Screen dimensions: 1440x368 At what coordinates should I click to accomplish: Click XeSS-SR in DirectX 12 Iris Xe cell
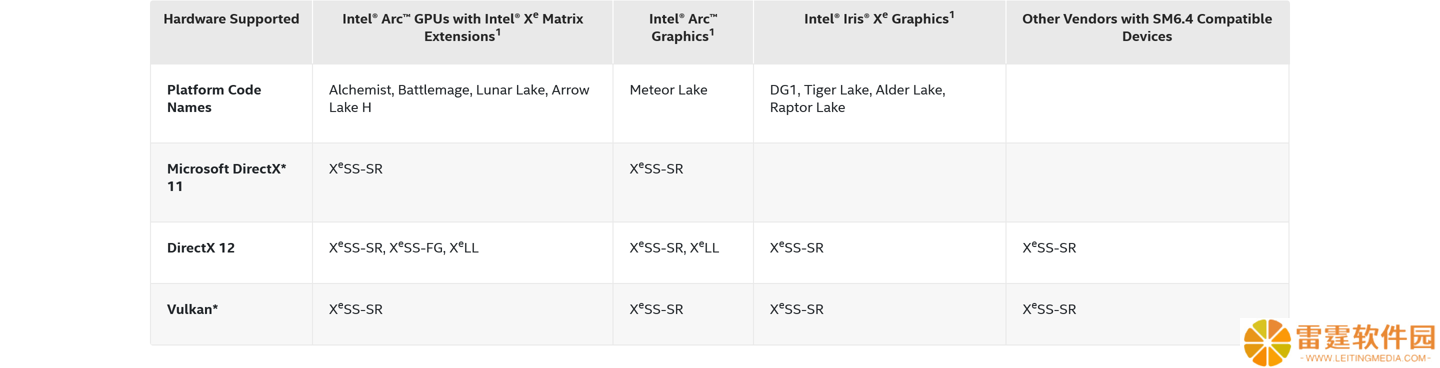coord(797,247)
